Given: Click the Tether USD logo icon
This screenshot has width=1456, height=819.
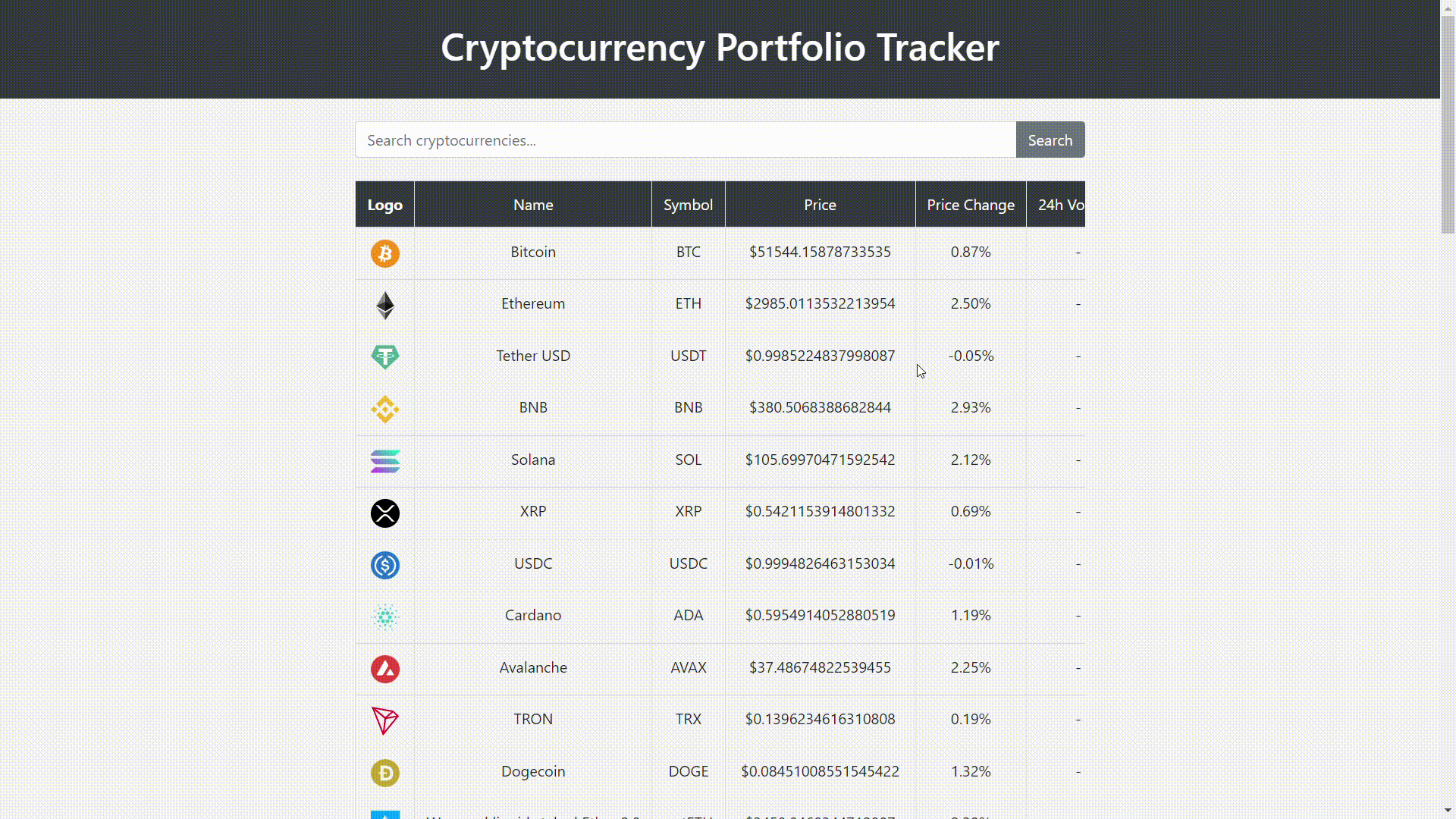Looking at the screenshot, I should [384, 357].
